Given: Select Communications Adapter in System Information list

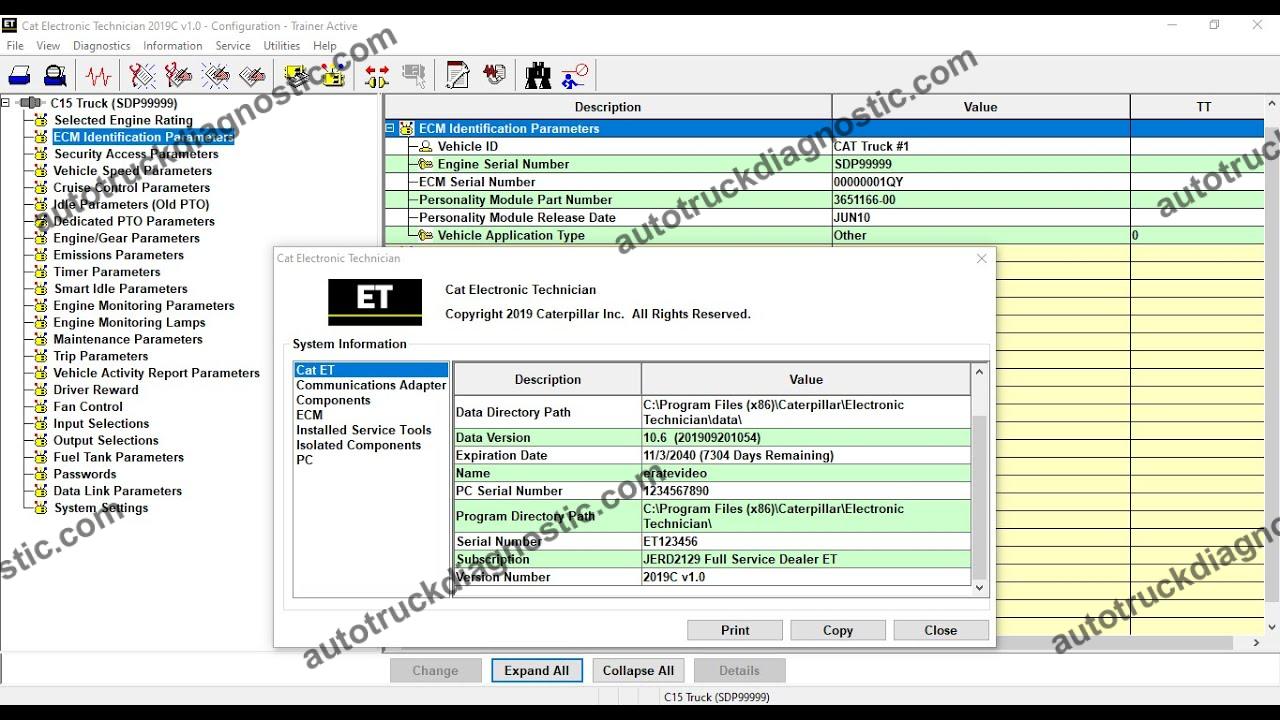Looking at the screenshot, I should (371, 385).
